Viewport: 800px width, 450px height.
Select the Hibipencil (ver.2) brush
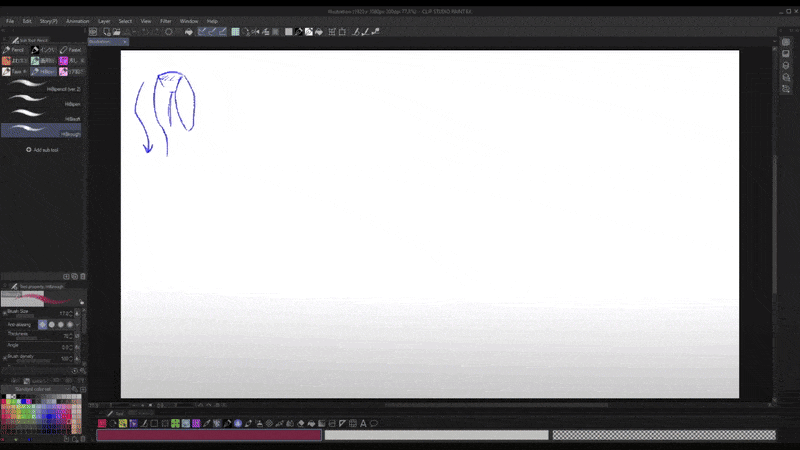41,85
